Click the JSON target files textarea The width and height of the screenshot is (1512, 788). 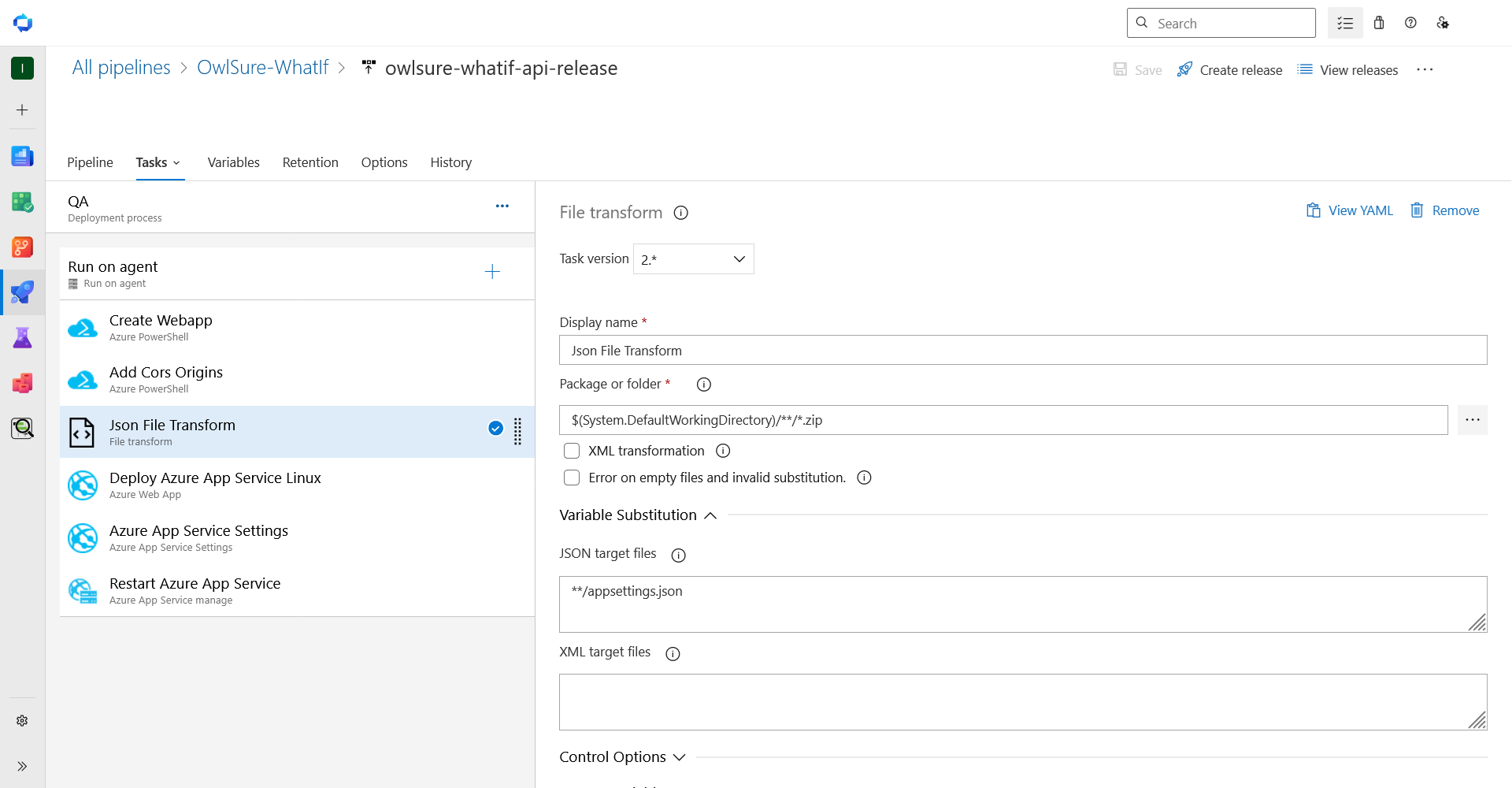pyautogui.click(x=1023, y=604)
